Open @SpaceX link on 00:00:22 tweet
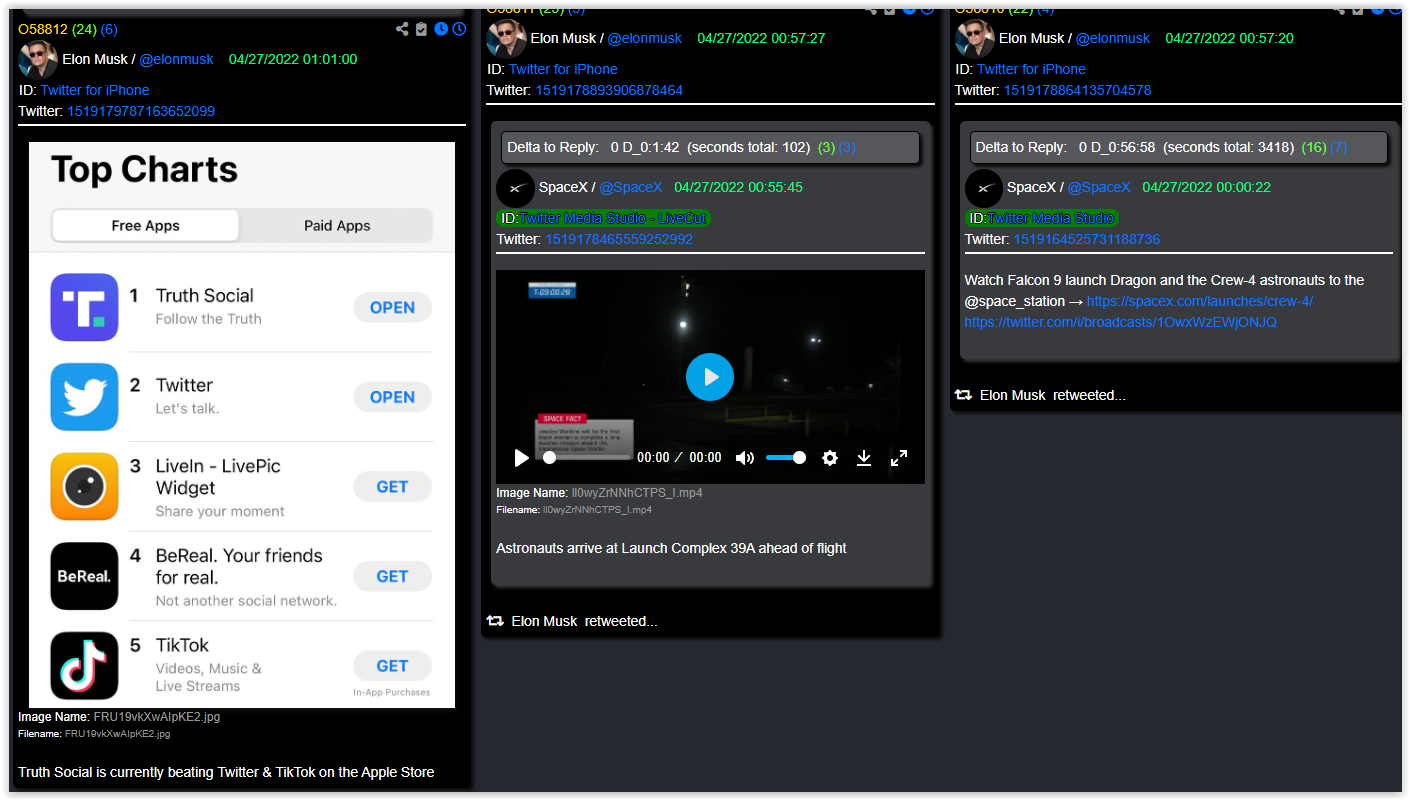The height and width of the screenshot is (800, 1410). pos(1098,187)
